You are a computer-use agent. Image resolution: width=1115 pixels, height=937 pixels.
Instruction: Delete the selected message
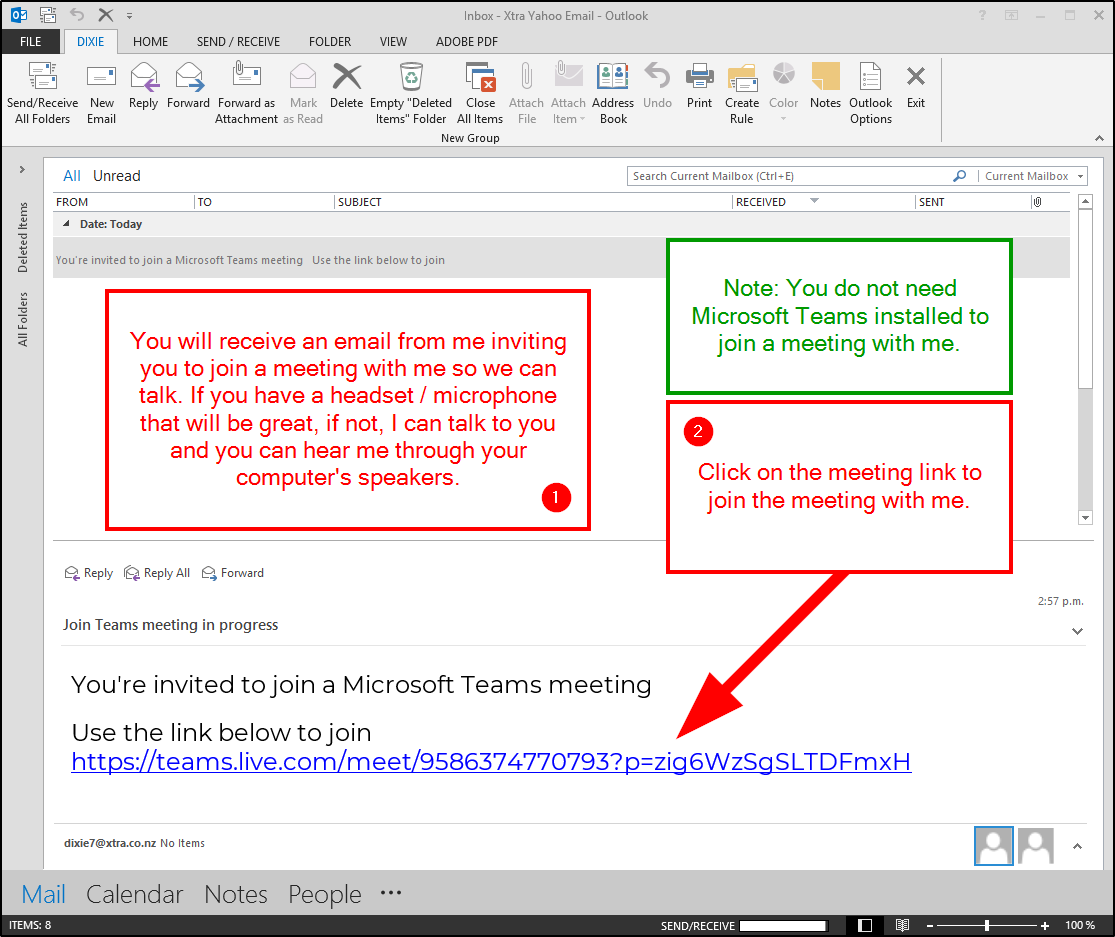click(347, 86)
